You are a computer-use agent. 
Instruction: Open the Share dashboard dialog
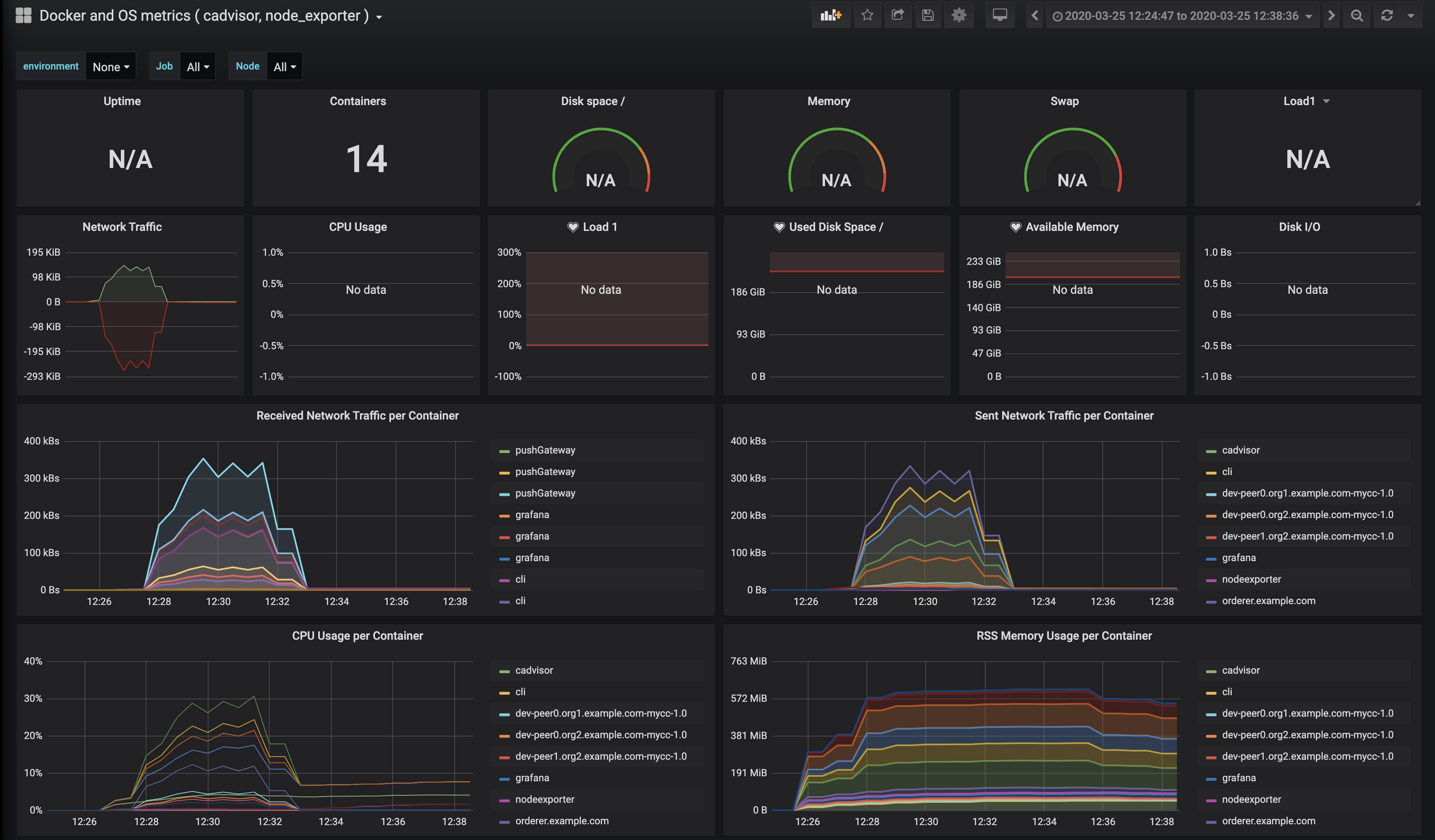point(898,15)
